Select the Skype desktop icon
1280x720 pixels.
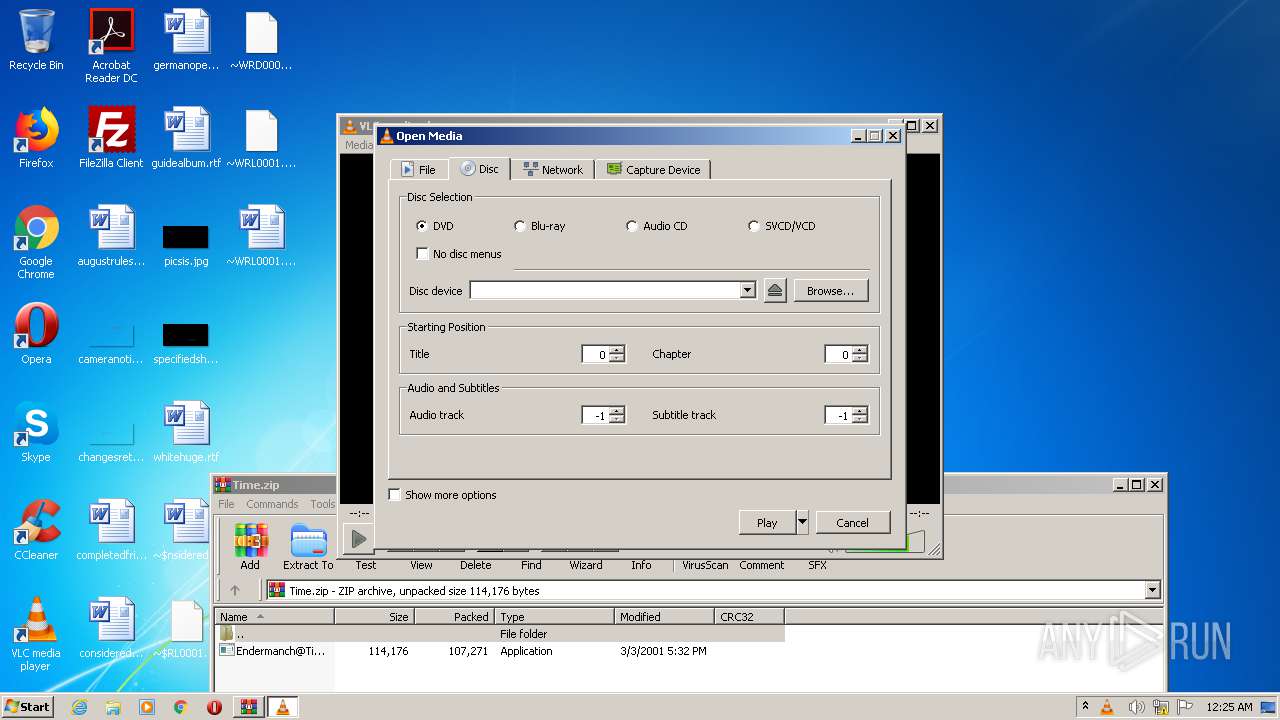[36, 432]
